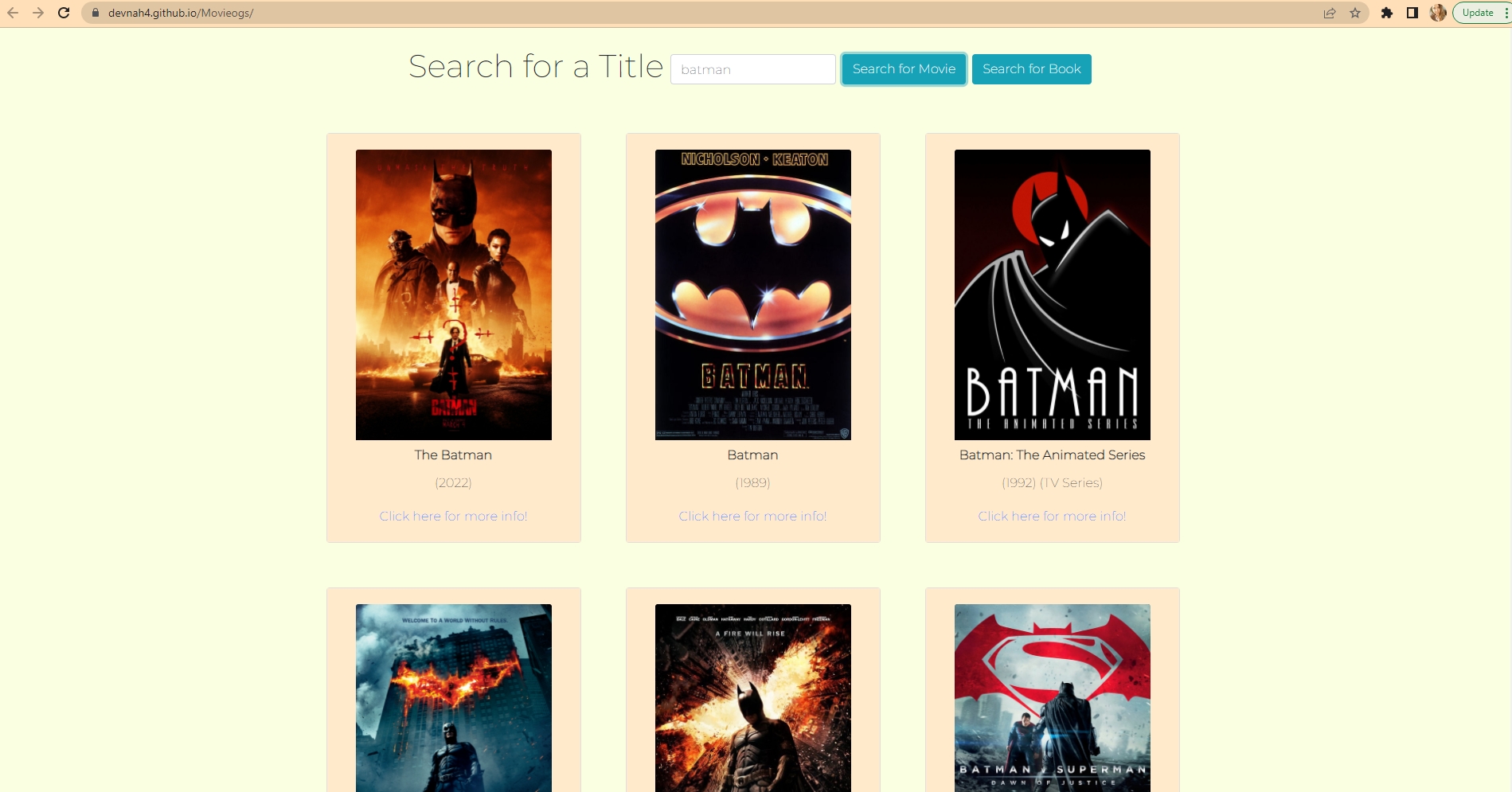The width and height of the screenshot is (1512, 792).
Task: Open more info link for The Batman
Action: (x=453, y=517)
